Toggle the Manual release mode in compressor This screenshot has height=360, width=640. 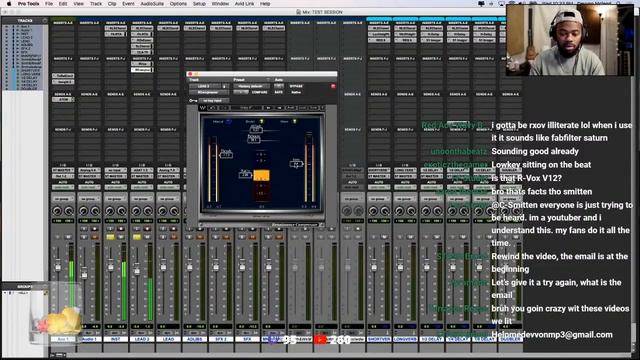[x=229, y=121]
